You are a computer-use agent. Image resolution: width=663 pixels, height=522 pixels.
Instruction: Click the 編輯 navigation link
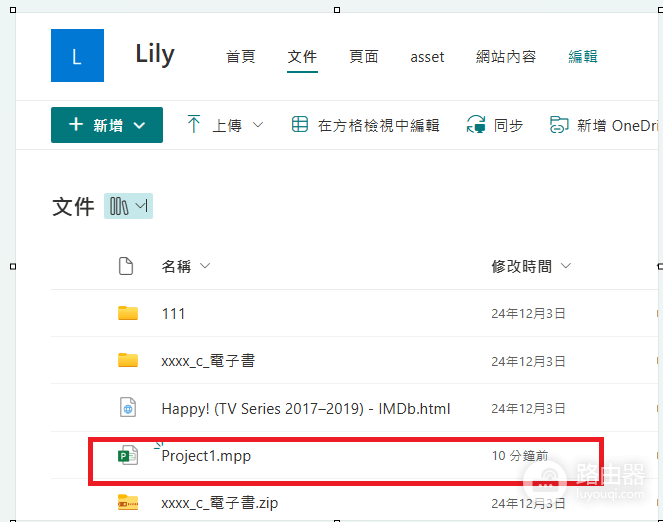tap(583, 57)
